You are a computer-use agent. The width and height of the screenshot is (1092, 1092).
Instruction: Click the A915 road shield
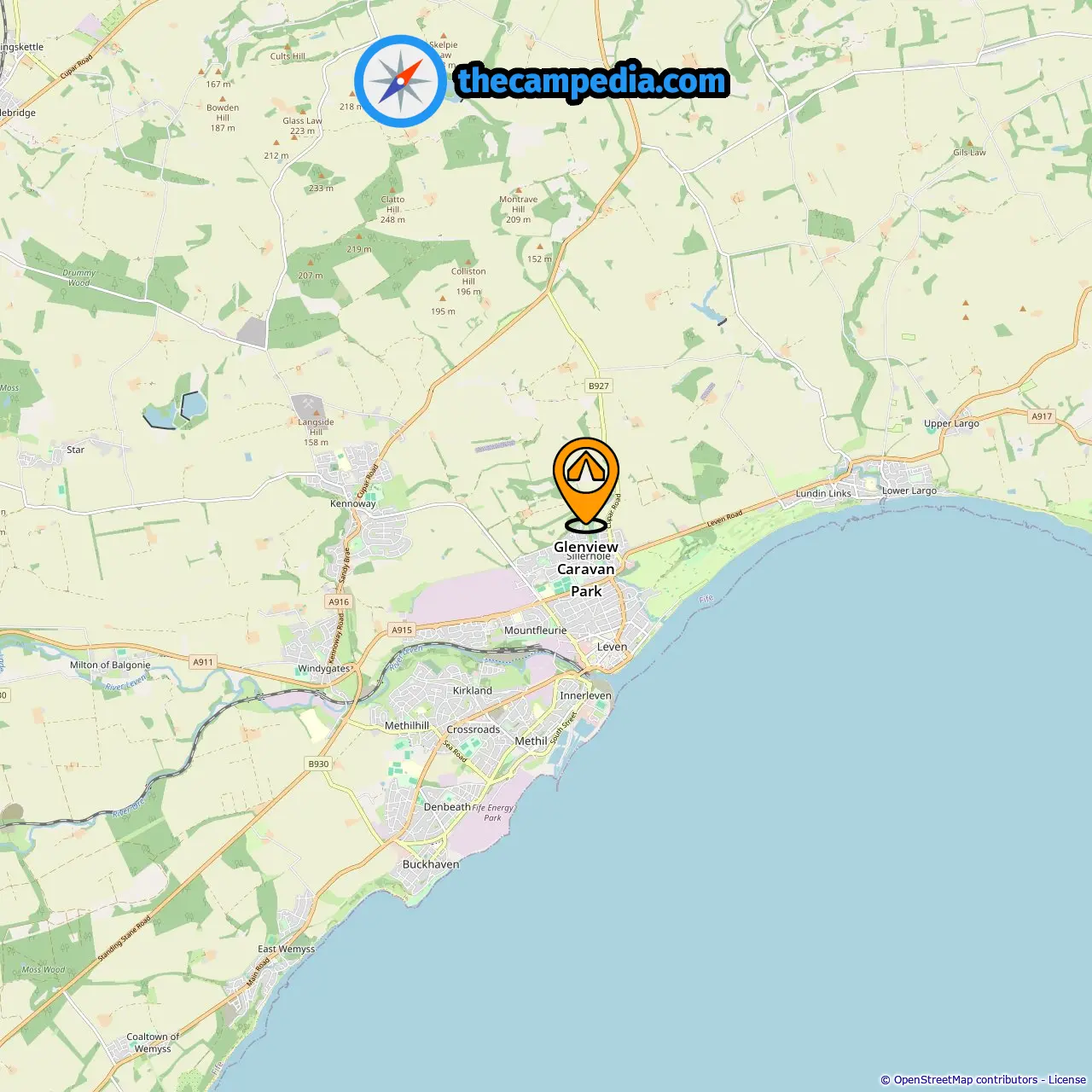pyautogui.click(x=402, y=630)
